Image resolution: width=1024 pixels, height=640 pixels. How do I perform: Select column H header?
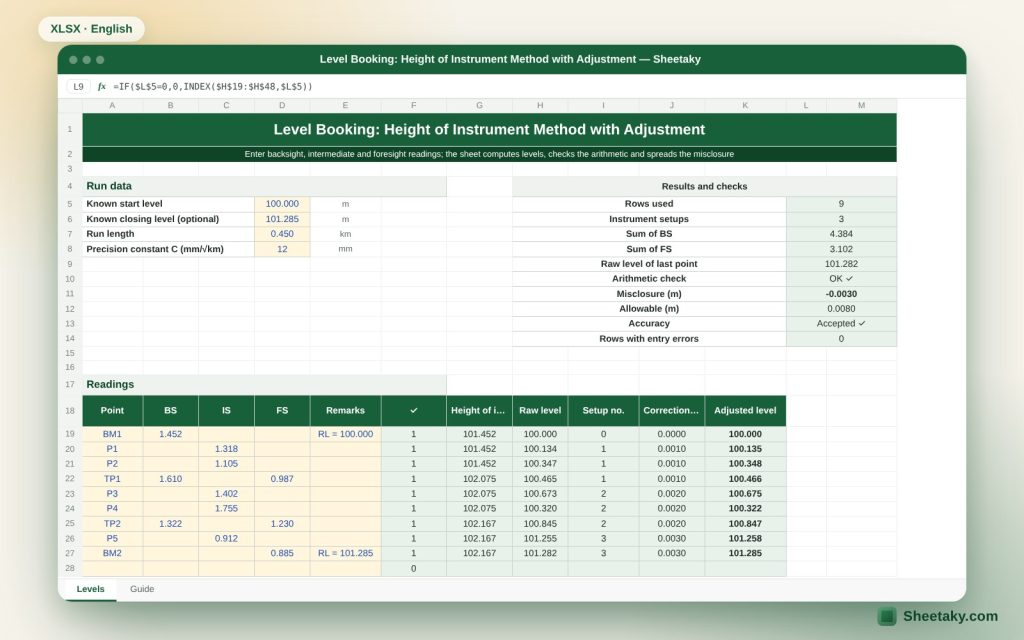[540, 105]
